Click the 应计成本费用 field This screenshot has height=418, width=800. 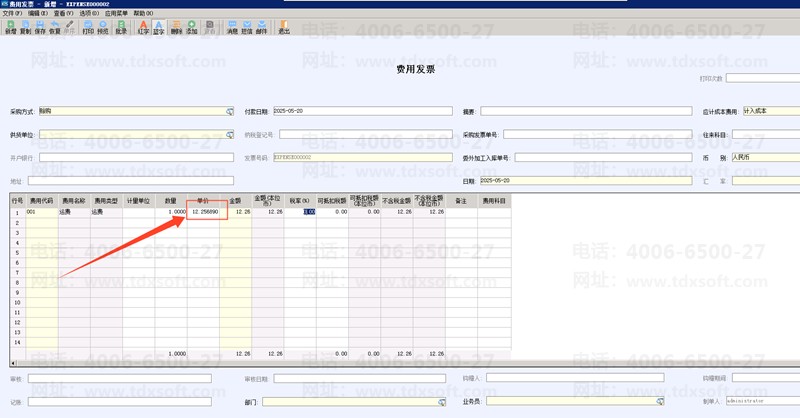tap(771, 111)
